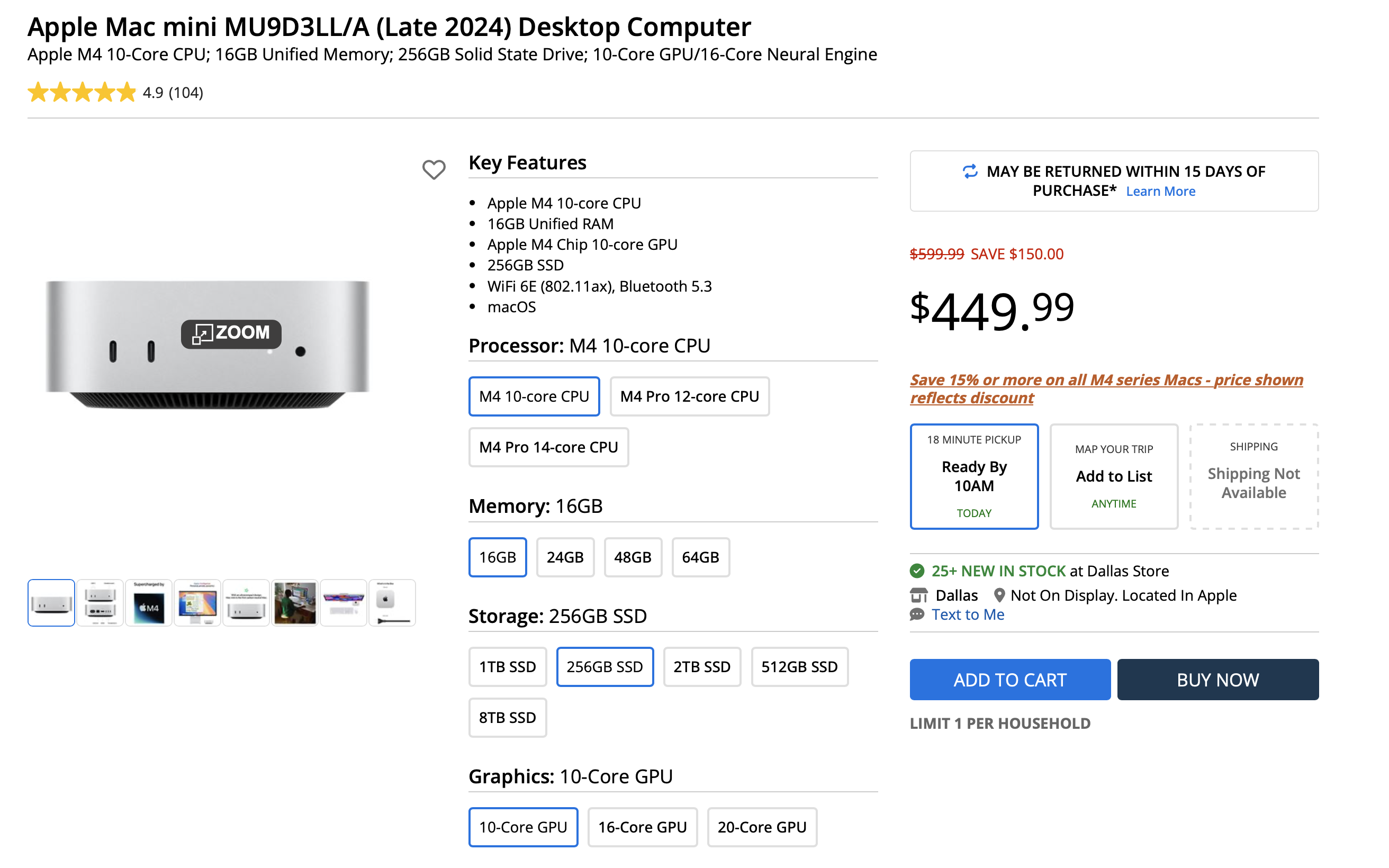Select the M4 Pro 12-core CPU option
The height and width of the screenshot is (868, 1389).
point(689,396)
